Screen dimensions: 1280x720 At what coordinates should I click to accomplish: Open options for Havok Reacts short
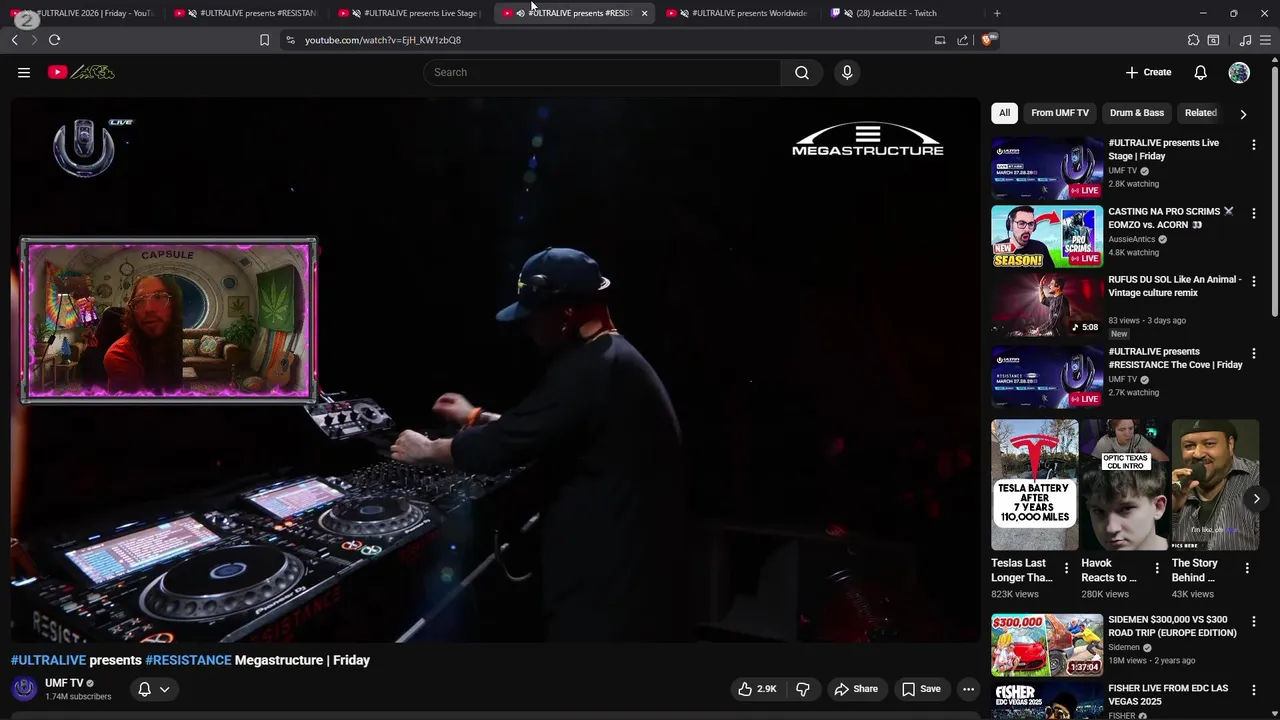1157,568
